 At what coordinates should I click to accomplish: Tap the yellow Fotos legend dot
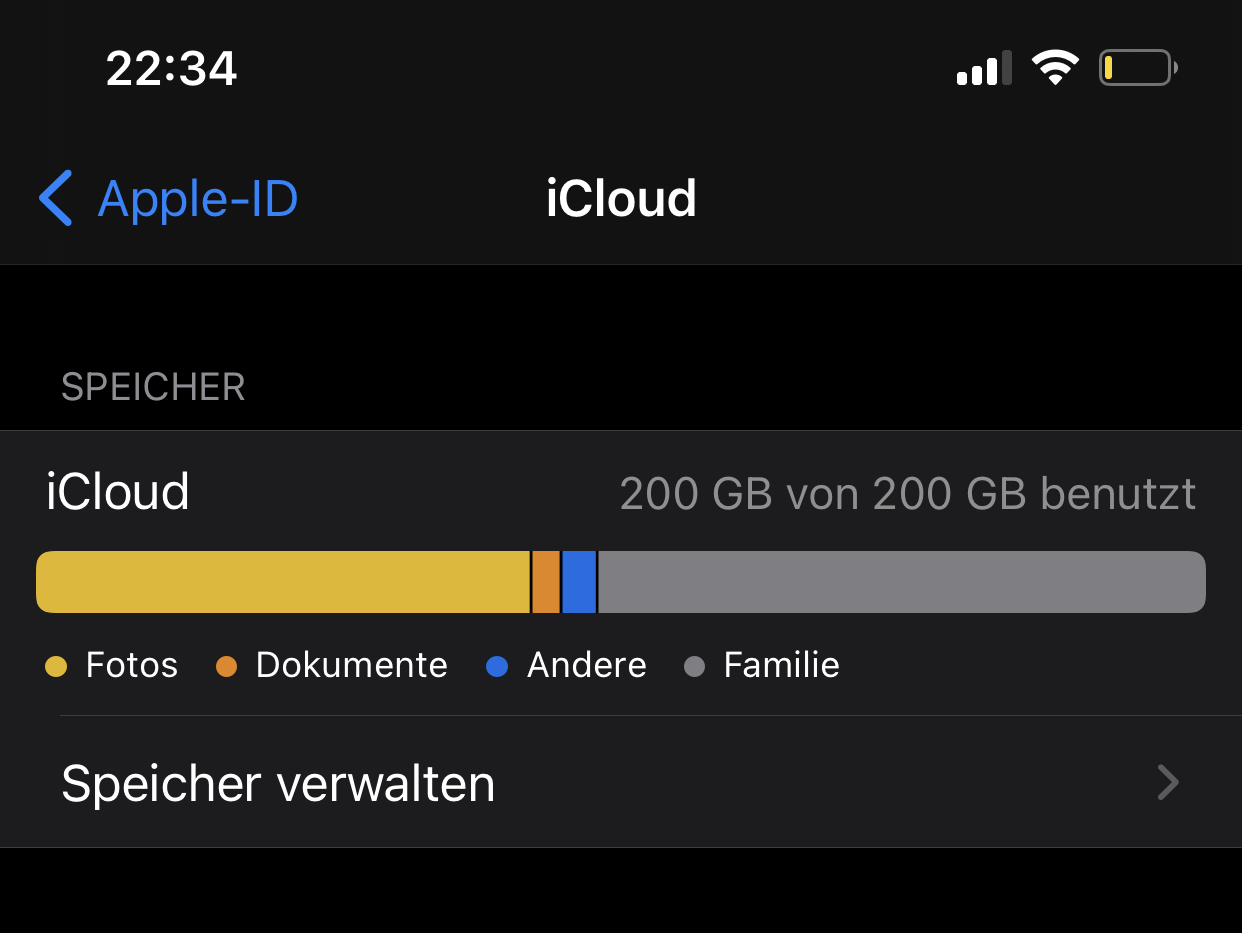56,666
